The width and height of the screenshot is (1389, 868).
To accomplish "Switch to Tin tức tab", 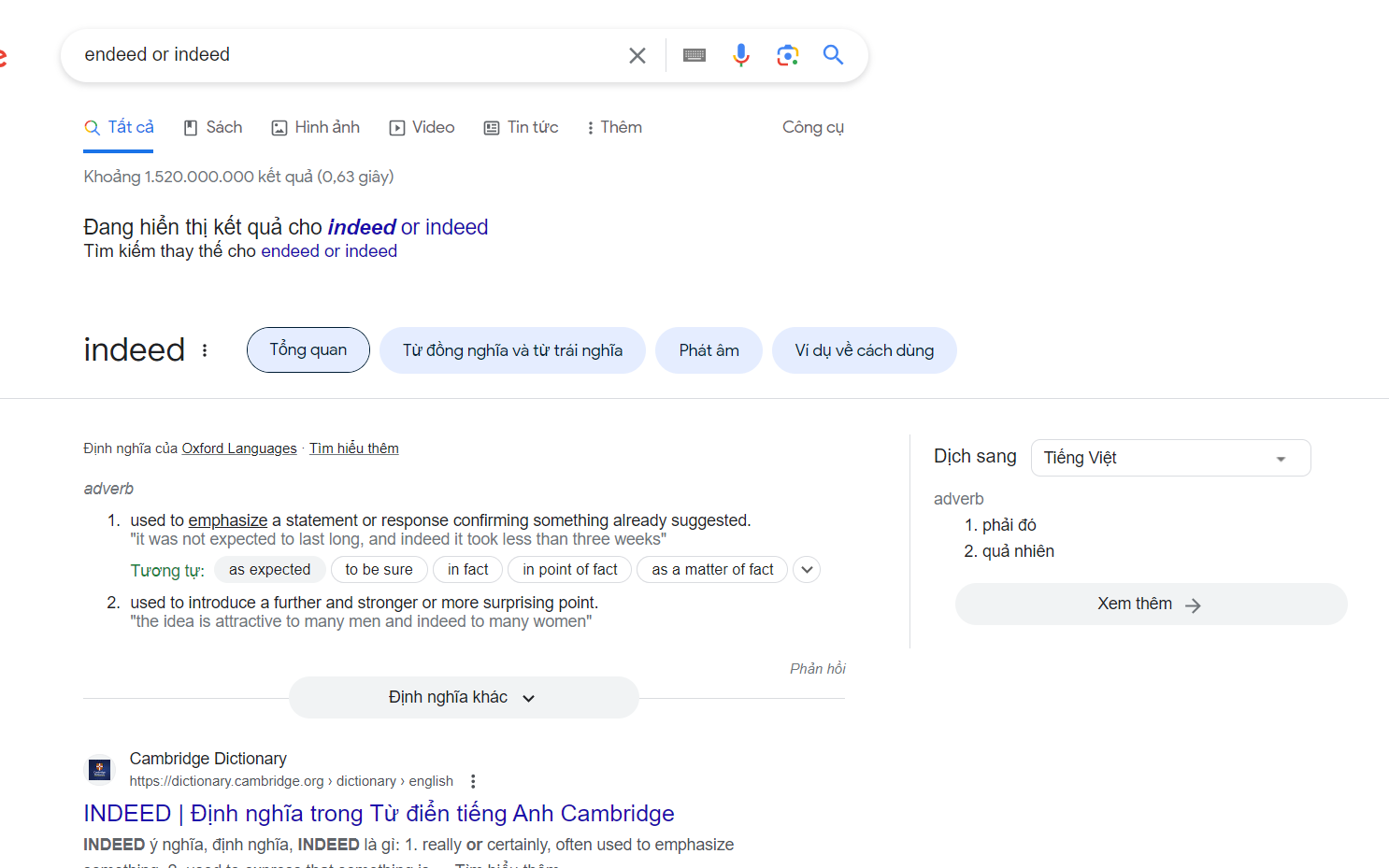I will 521,127.
